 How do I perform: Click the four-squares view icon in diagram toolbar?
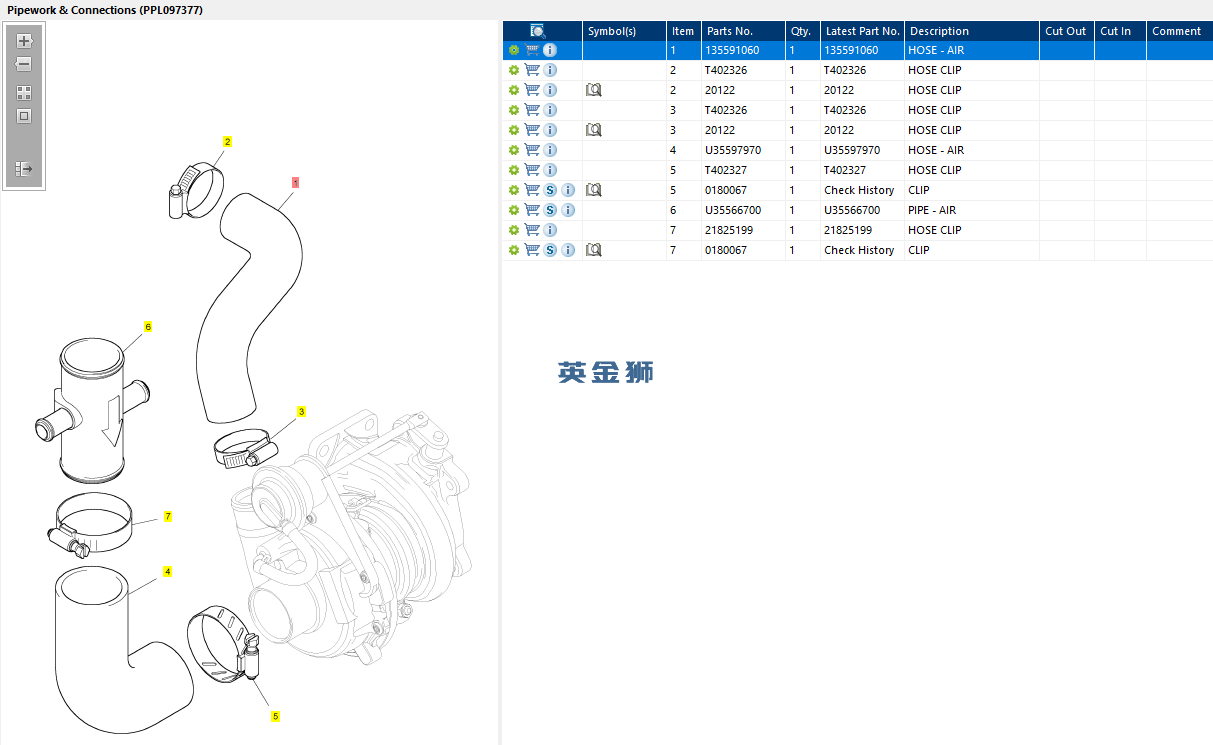pyautogui.click(x=24, y=92)
